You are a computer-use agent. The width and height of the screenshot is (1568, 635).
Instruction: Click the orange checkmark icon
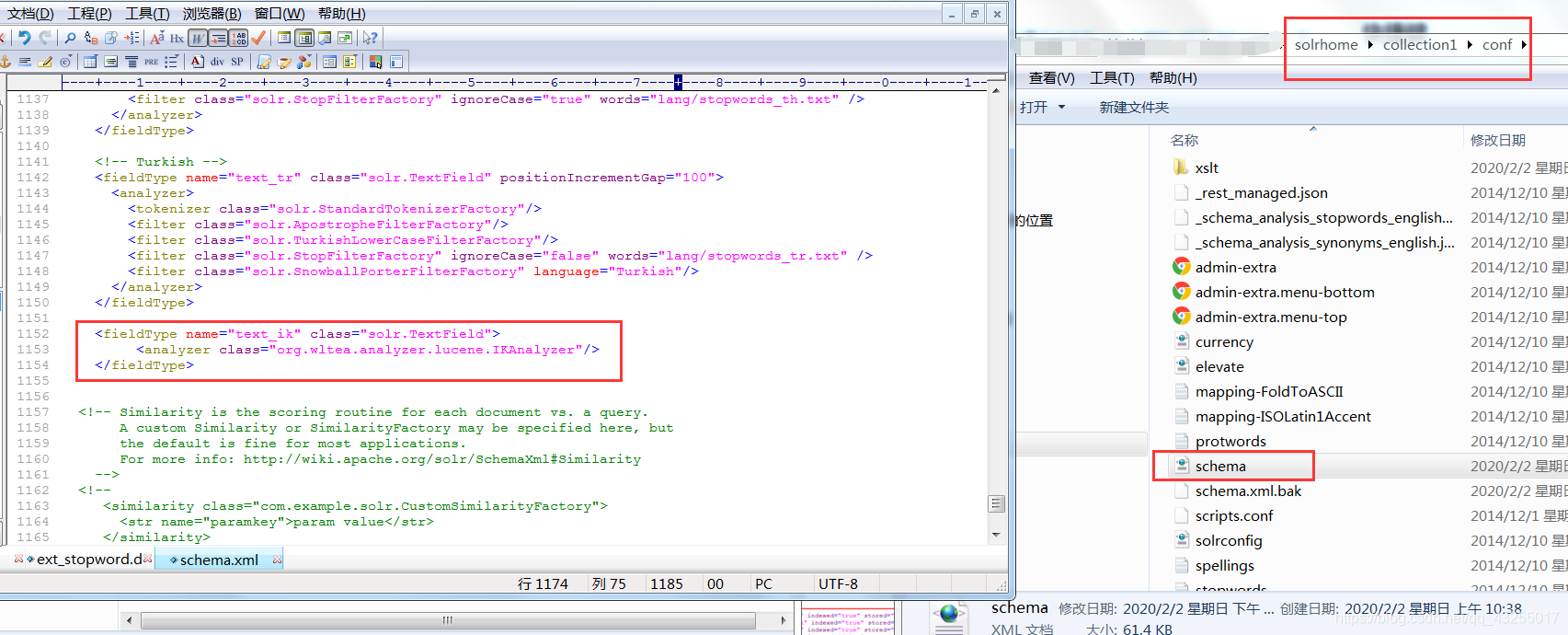(258, 38)
